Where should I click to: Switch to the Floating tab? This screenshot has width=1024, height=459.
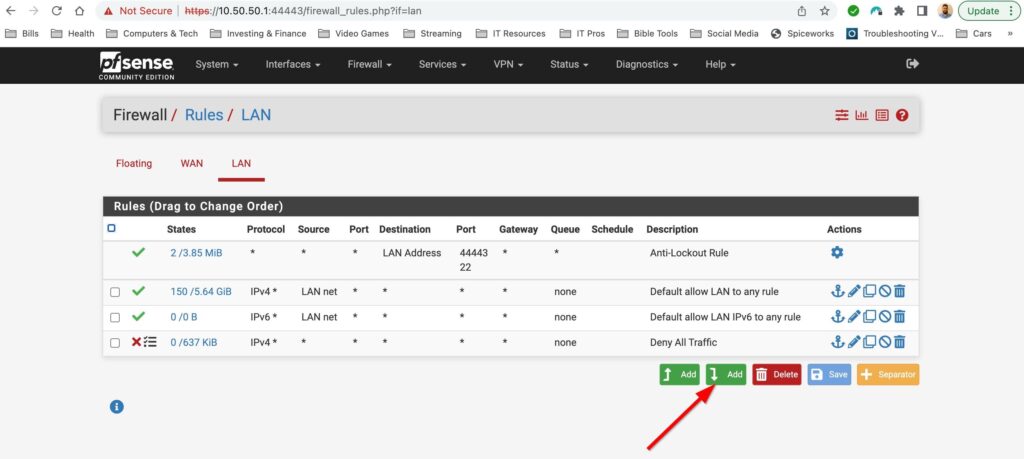tap(134, 163)
